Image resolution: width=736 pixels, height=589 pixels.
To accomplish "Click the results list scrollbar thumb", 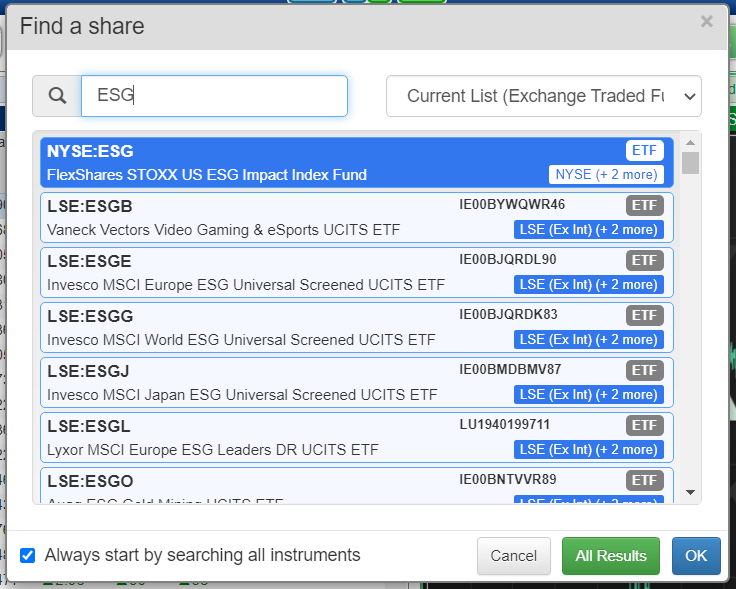I will (690, 163).
